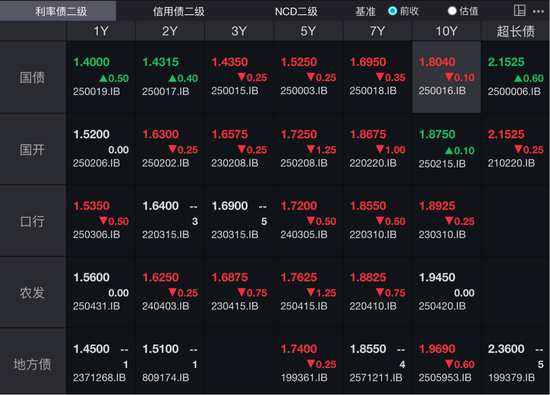Image resolution: width=550 pixels, height=395 pixels.
Task: Select the 国开 row header
Action: (x=33, y=149)
